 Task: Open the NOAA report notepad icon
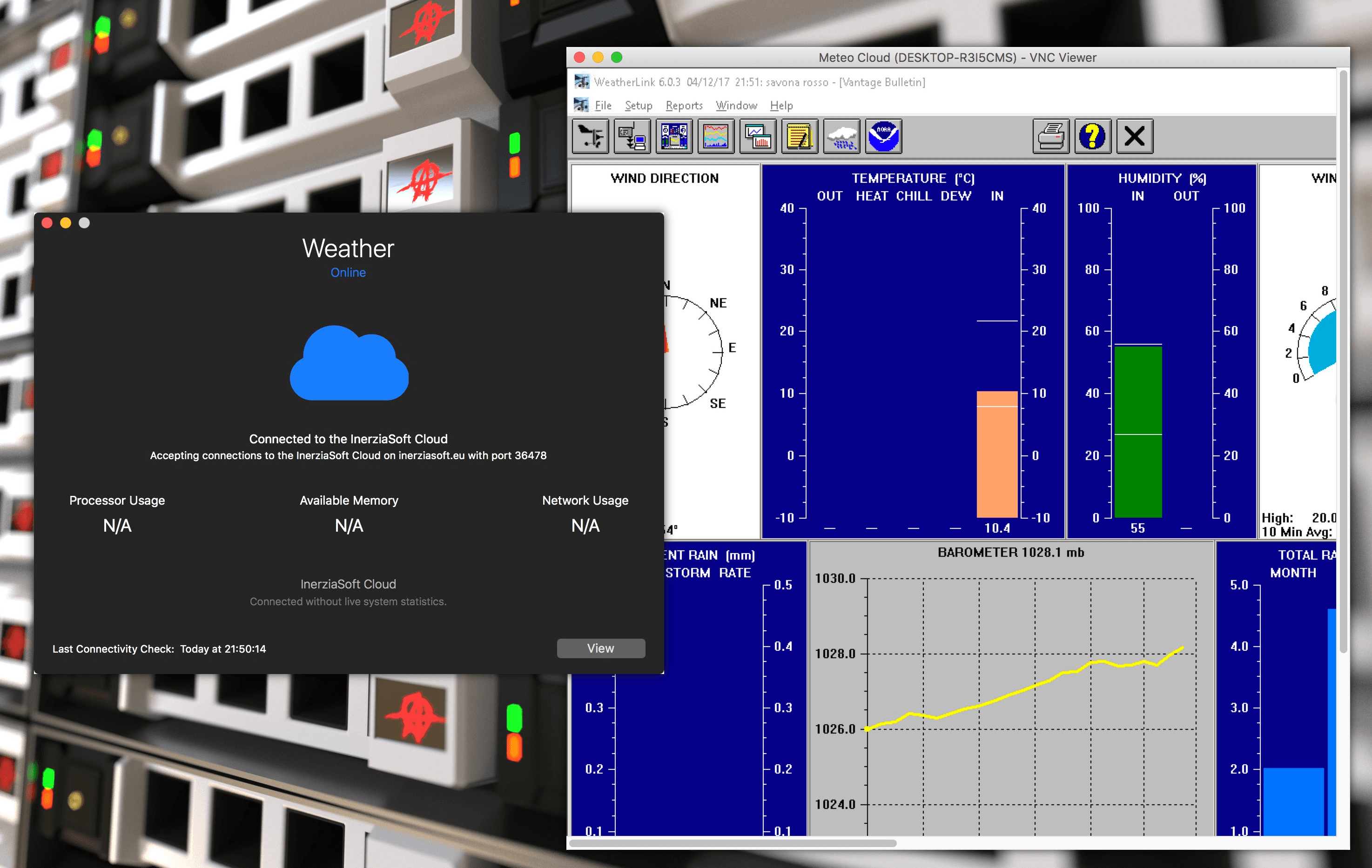click(x=800, y=136)
